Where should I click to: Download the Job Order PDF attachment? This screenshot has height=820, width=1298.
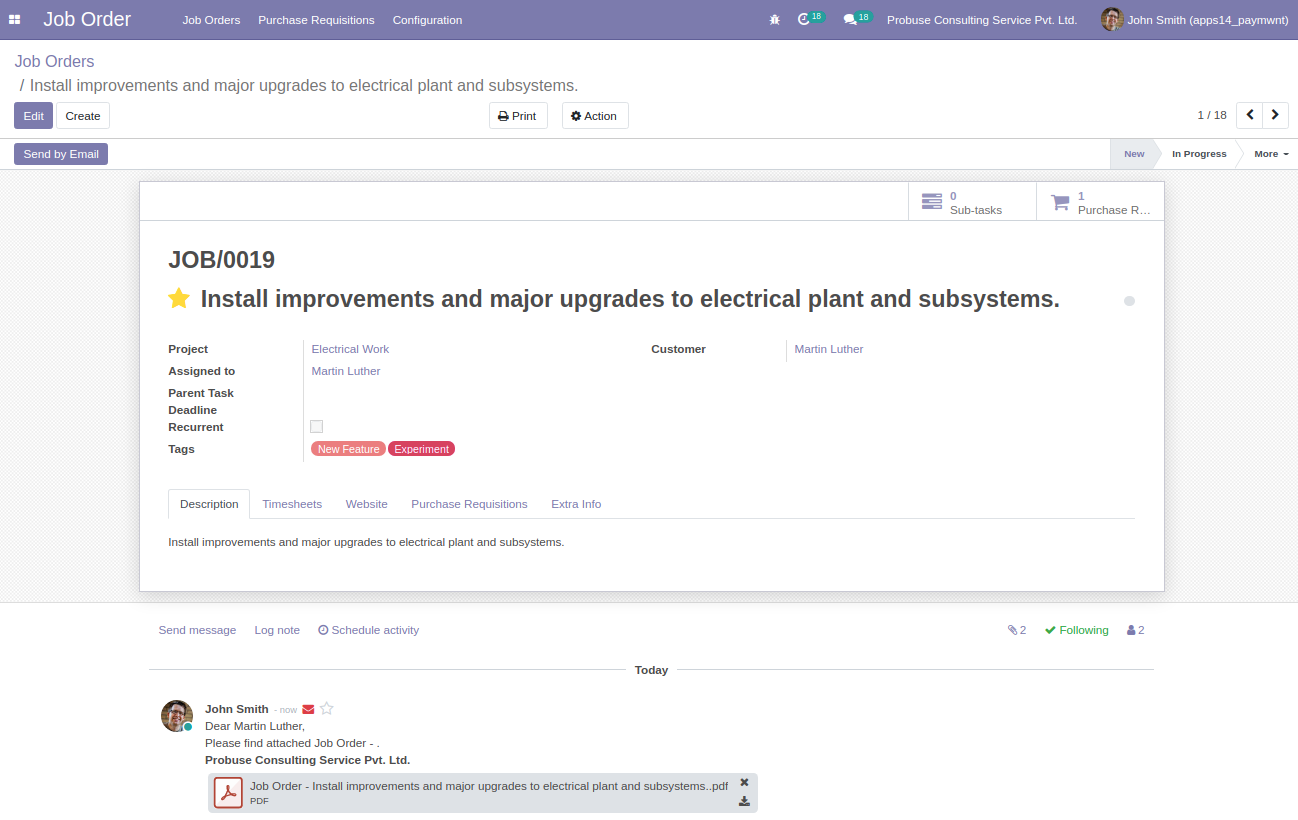click(744, 801)
